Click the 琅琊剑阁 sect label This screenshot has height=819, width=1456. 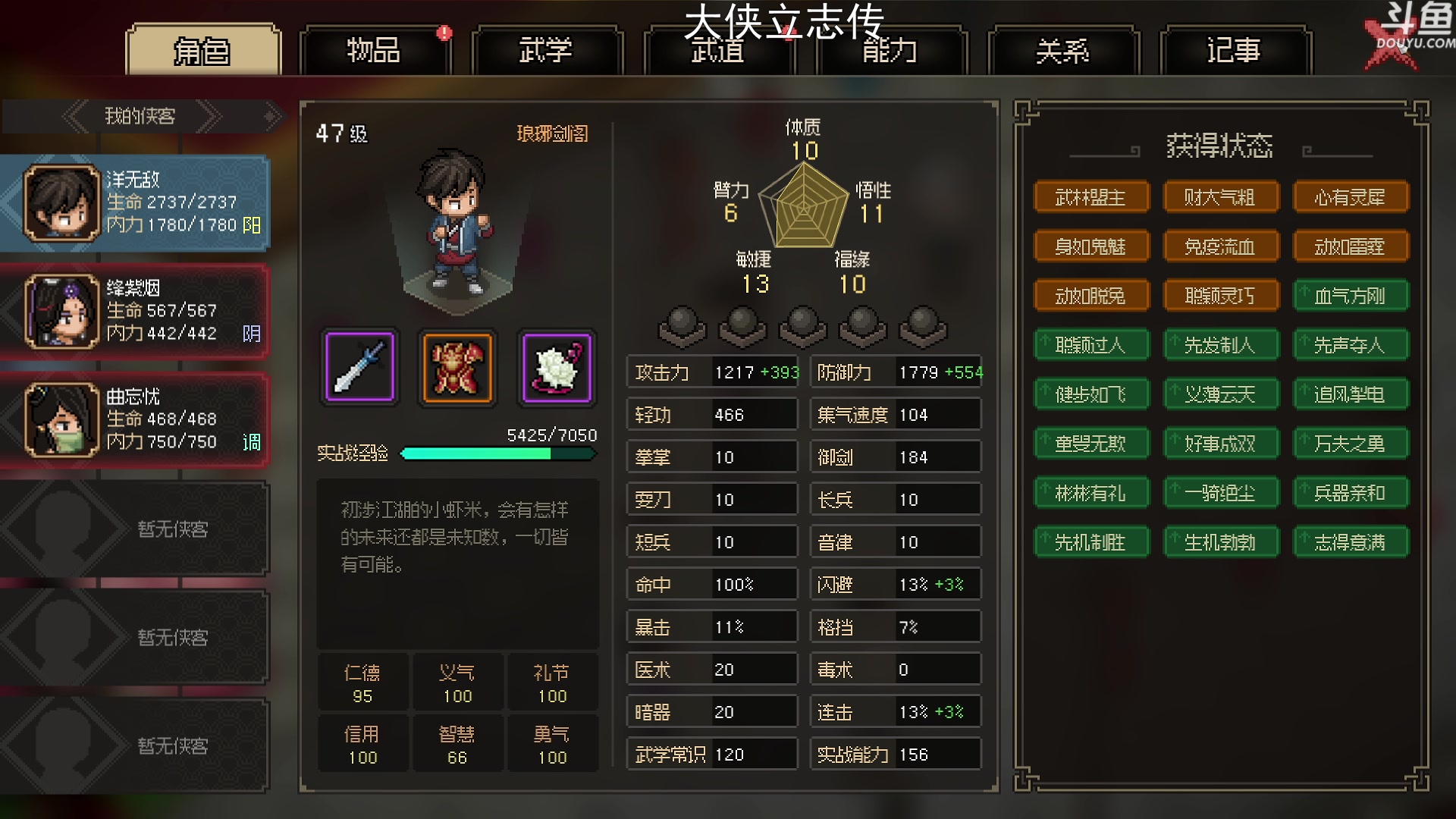pos(552,134)
